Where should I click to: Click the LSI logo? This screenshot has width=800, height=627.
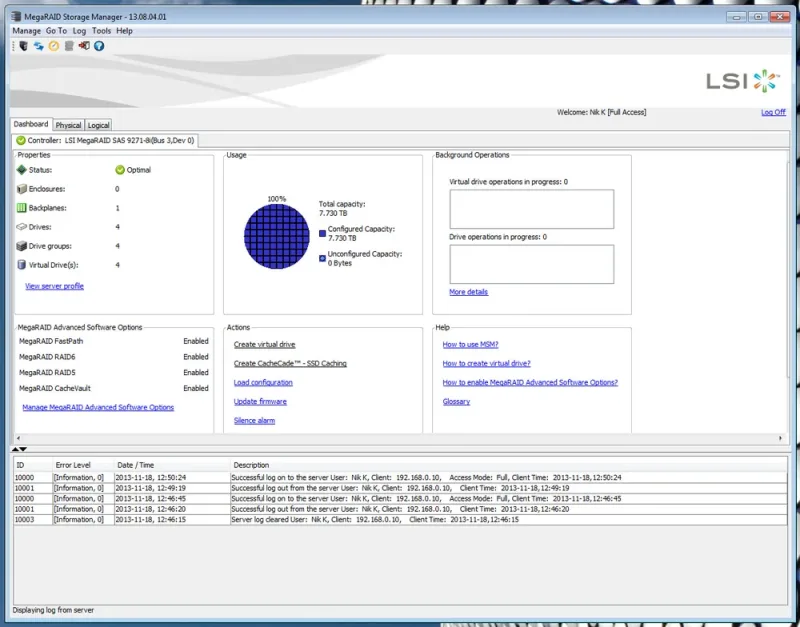(742, 81)
